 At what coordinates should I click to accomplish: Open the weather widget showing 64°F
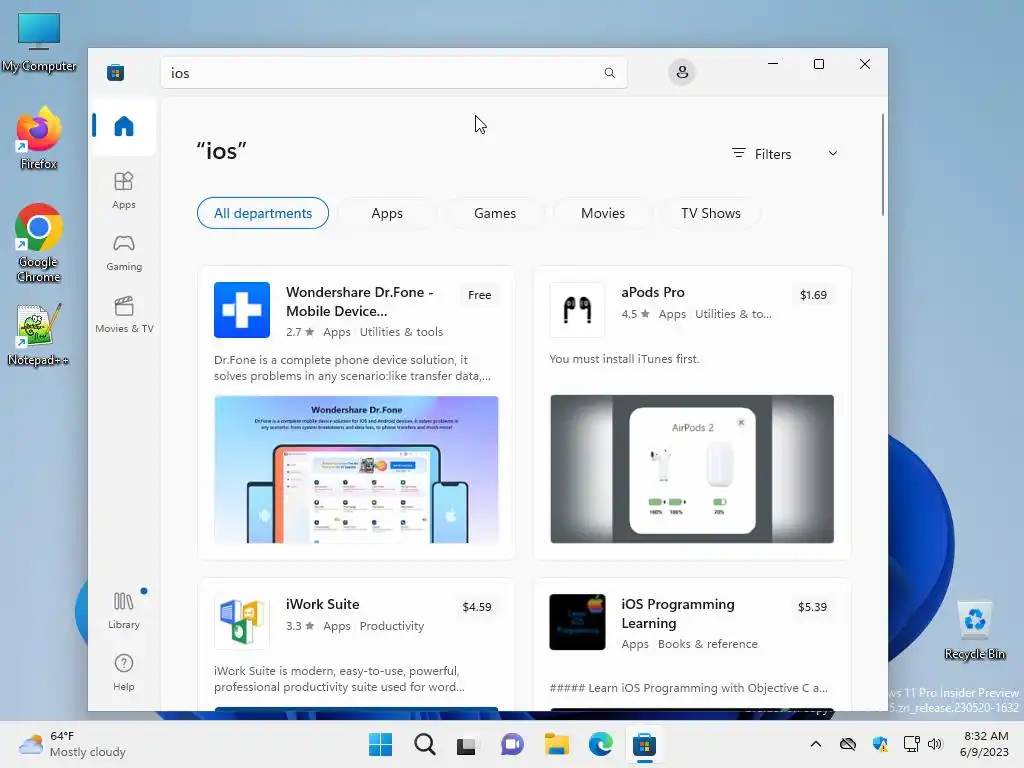[72, 744]
